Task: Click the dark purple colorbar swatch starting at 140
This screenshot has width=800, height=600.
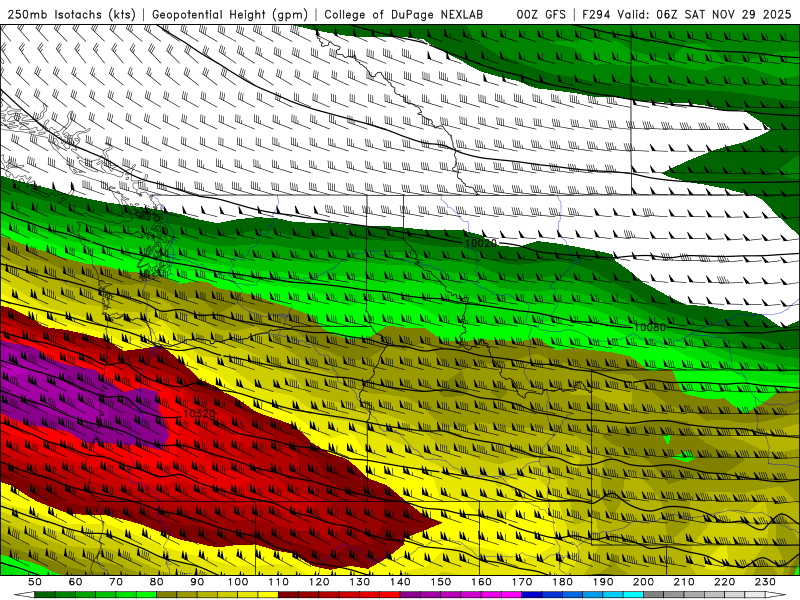Action: (x=410, y=595)
